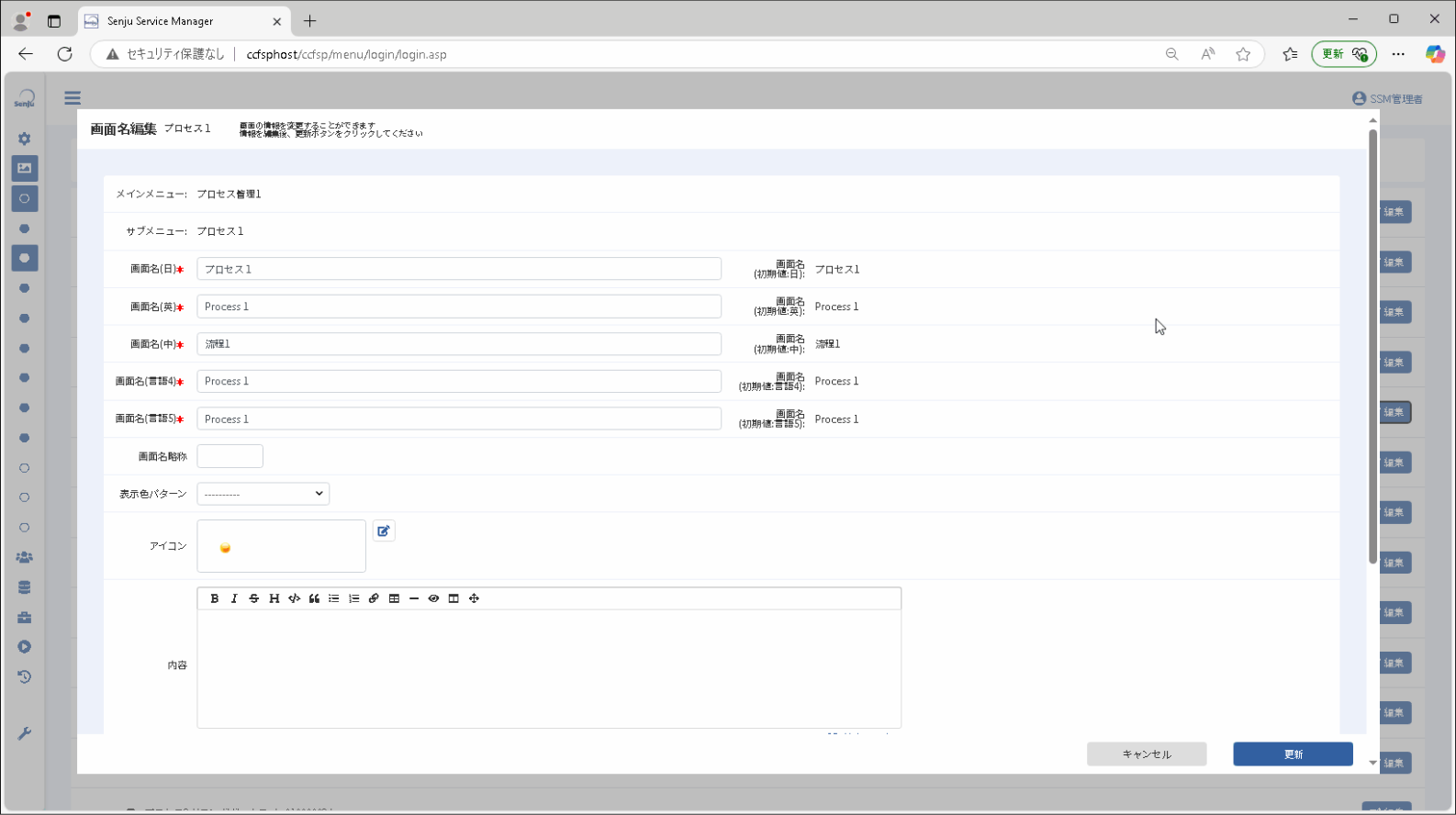Insert a horizontal rule line
The image size is (1456, 815).
pos(414,598)
